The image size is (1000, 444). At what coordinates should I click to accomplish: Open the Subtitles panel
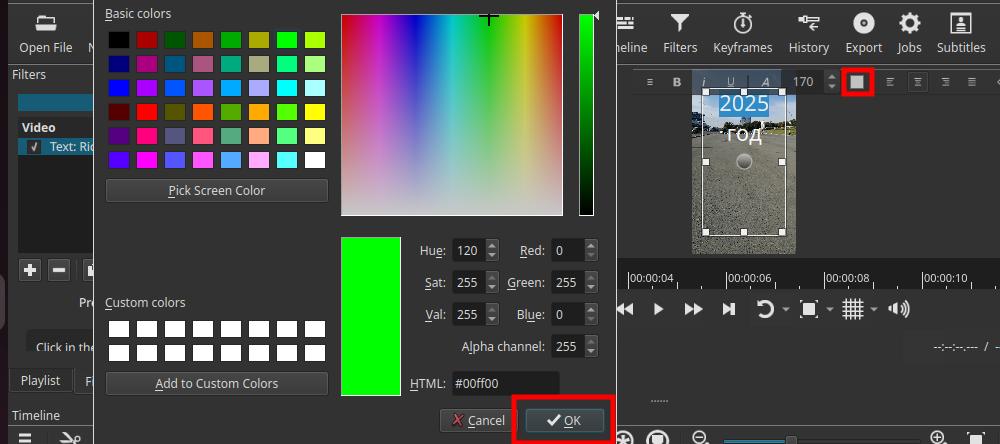click(x=960, y=32)
